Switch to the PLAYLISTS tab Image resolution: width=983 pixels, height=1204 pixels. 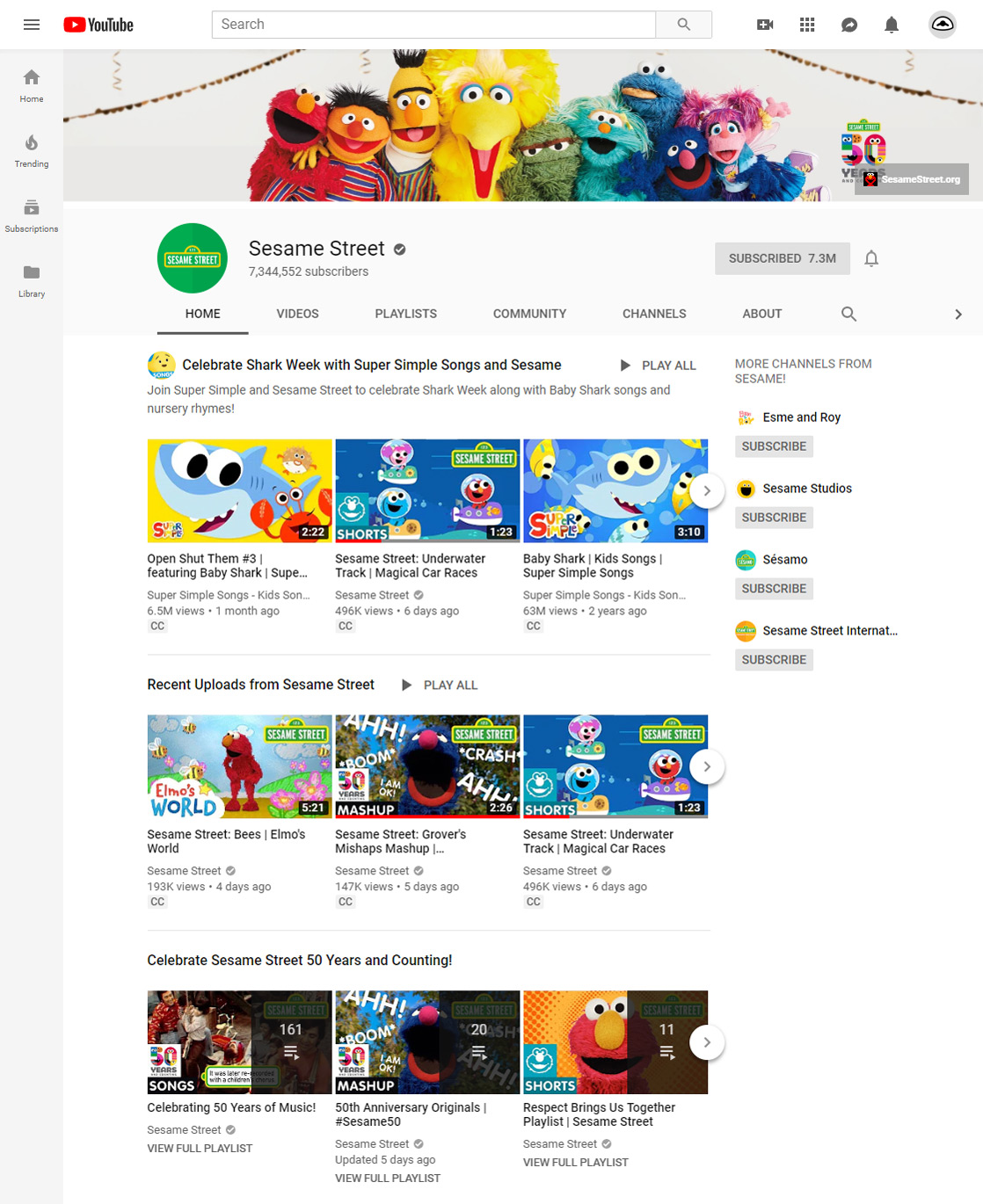click(406, 314)
